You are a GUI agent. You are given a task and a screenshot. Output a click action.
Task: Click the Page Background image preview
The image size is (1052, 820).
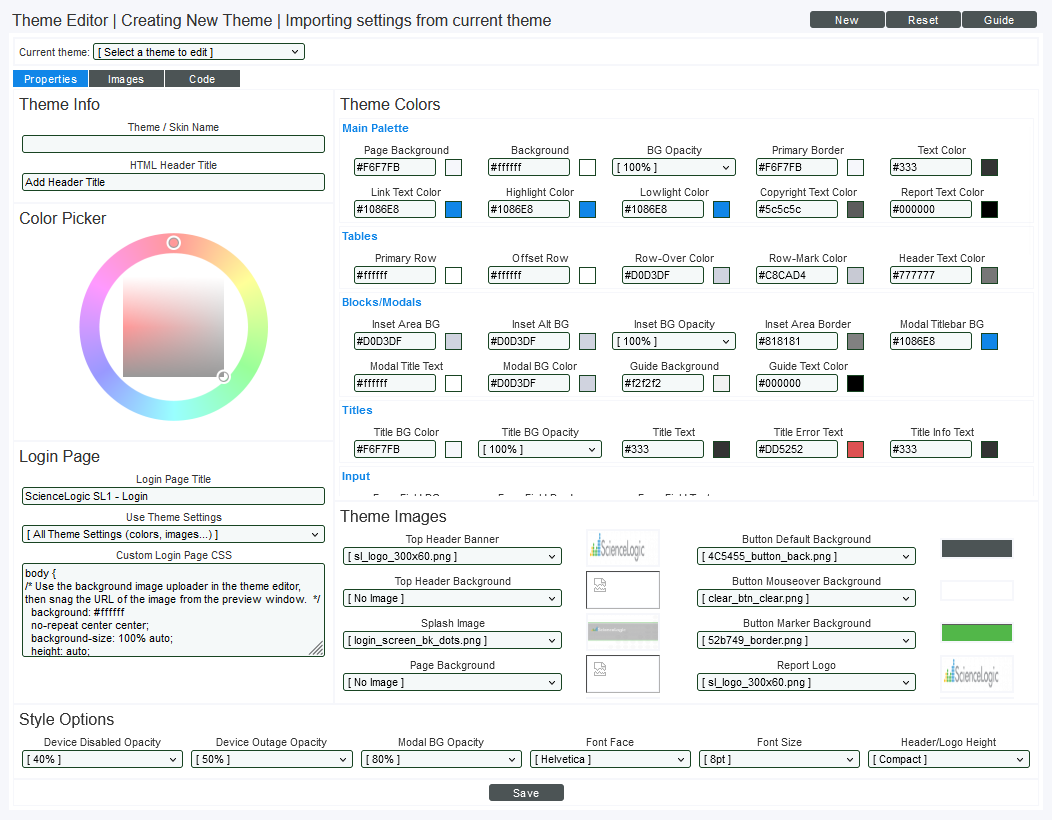(622, 674)
